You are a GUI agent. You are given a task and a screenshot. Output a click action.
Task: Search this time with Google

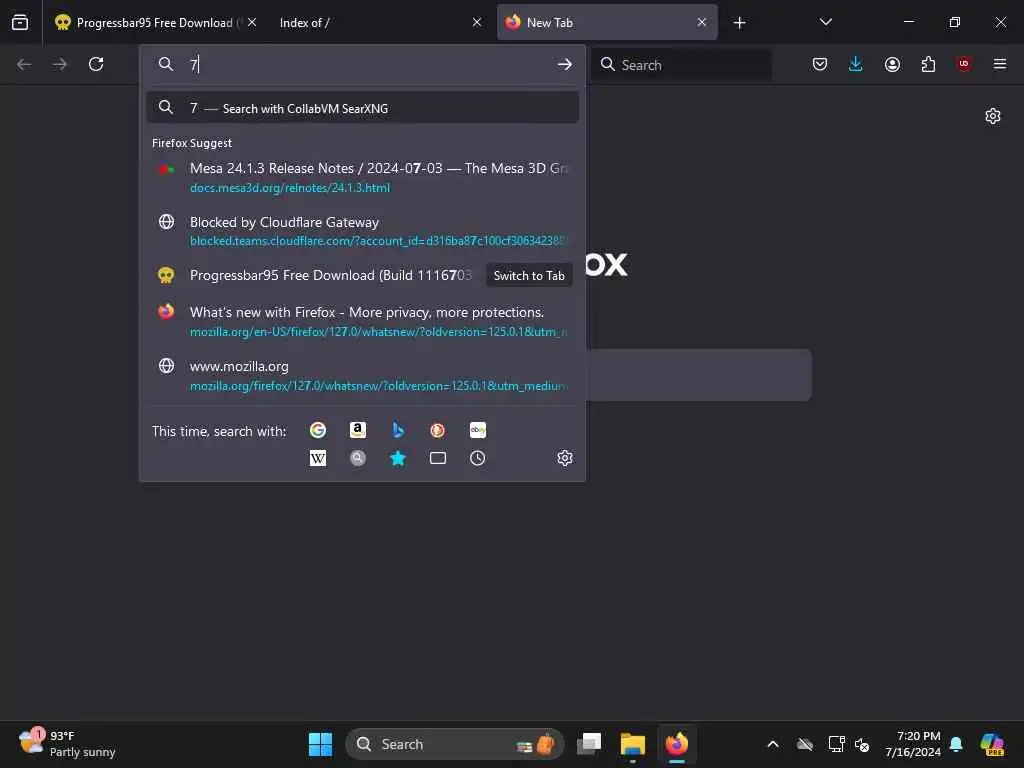click(318, 430)
